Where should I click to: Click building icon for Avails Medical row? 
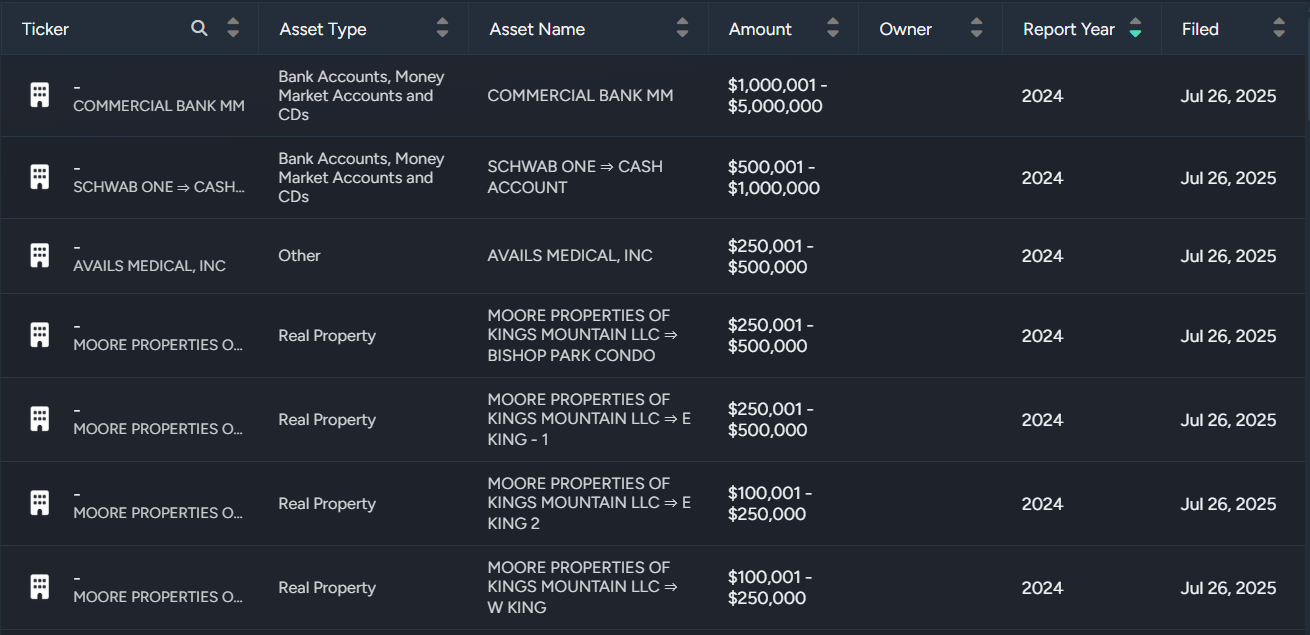pos(39,255)
